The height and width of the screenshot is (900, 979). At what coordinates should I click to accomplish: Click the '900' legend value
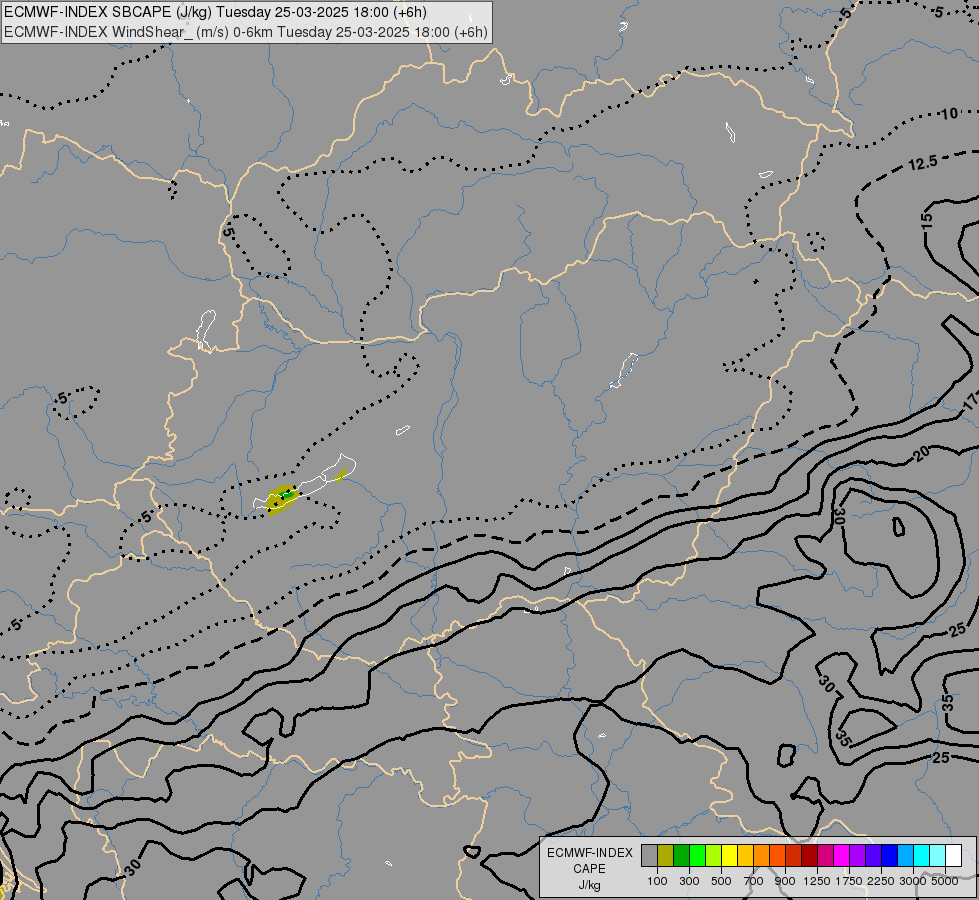[x=785, y=881]
